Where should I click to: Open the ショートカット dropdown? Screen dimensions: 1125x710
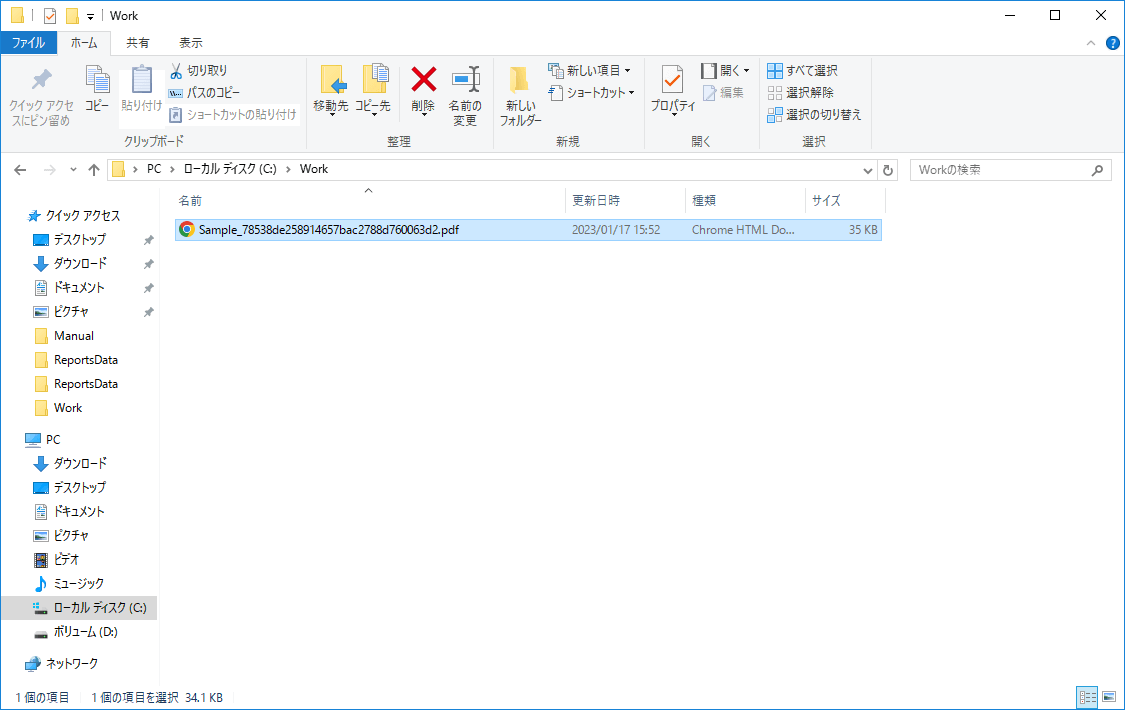pos(592,93)
